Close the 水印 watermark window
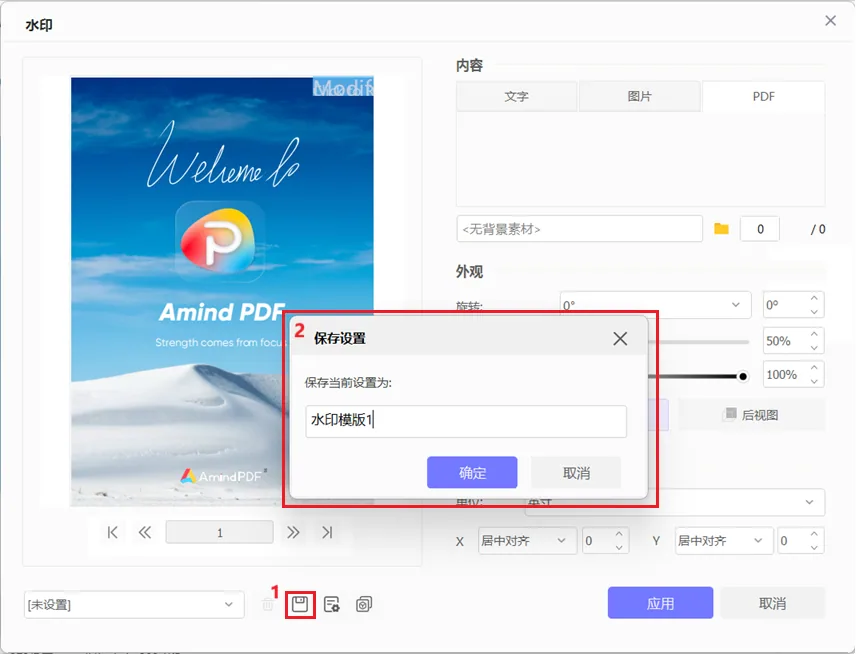Viewport: 856px width, 654px height. point(830,21)
